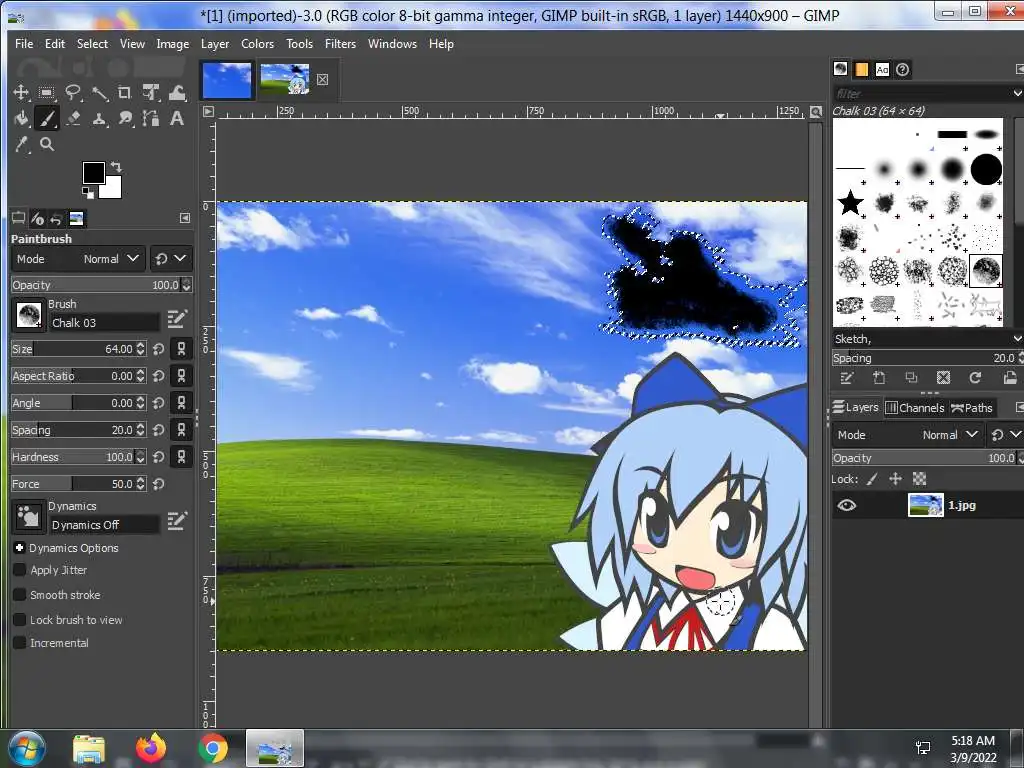Select the Warp Transform tool
This screenshot has height=768, width=1024.
tap(177, 92)
